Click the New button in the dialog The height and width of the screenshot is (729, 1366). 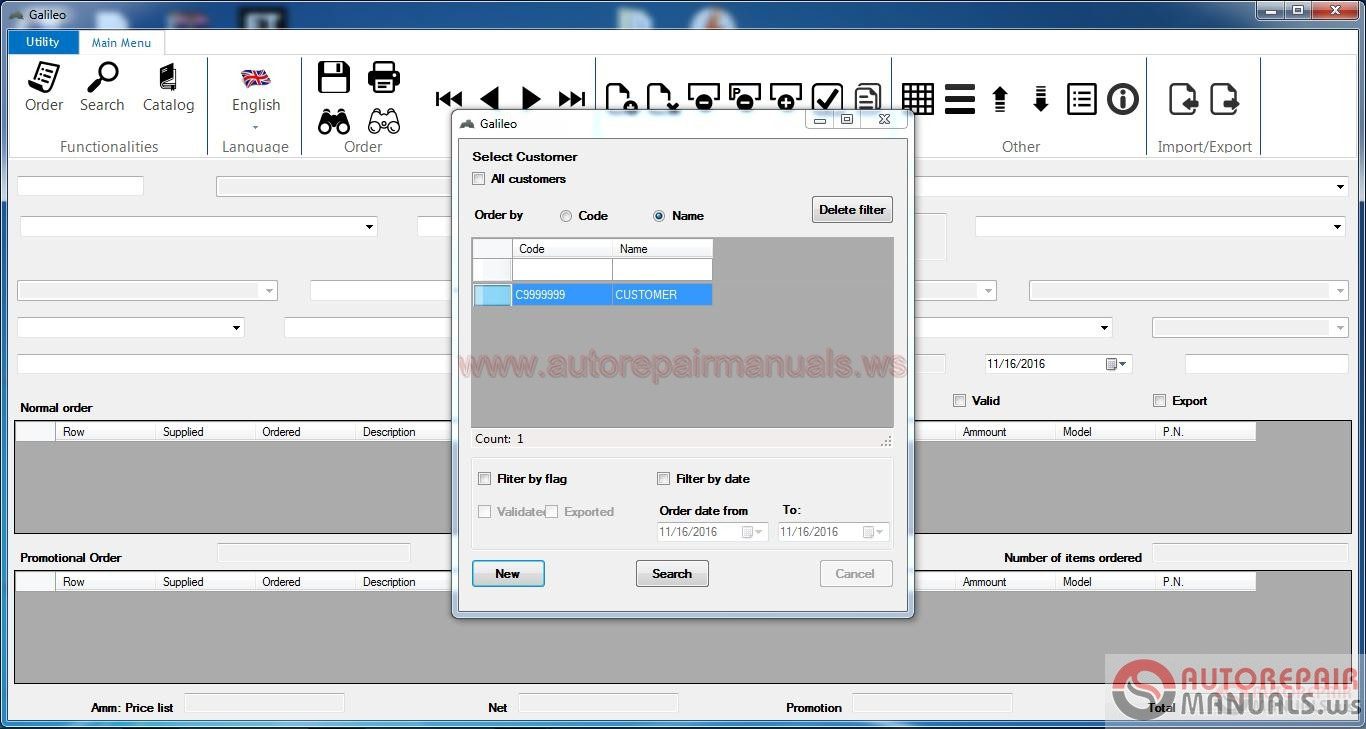[x=508, y=574]
